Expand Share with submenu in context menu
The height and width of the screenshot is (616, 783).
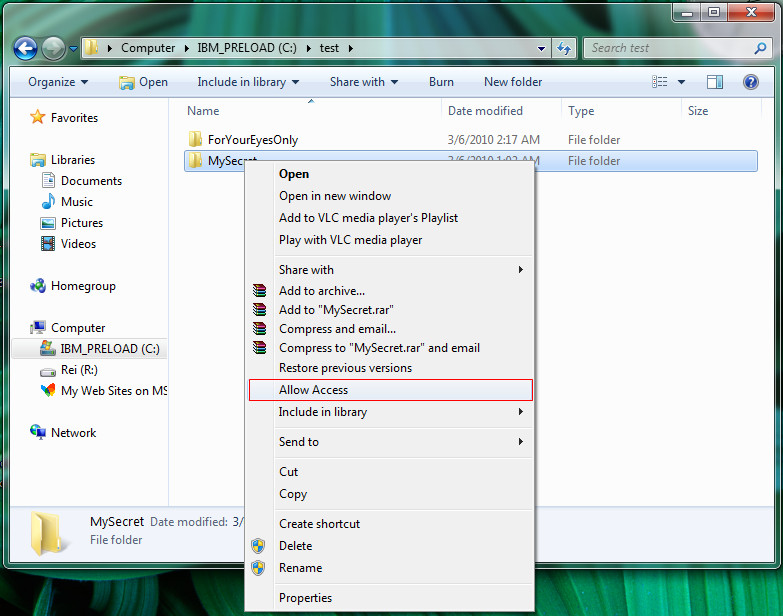(x=391, y=270)
